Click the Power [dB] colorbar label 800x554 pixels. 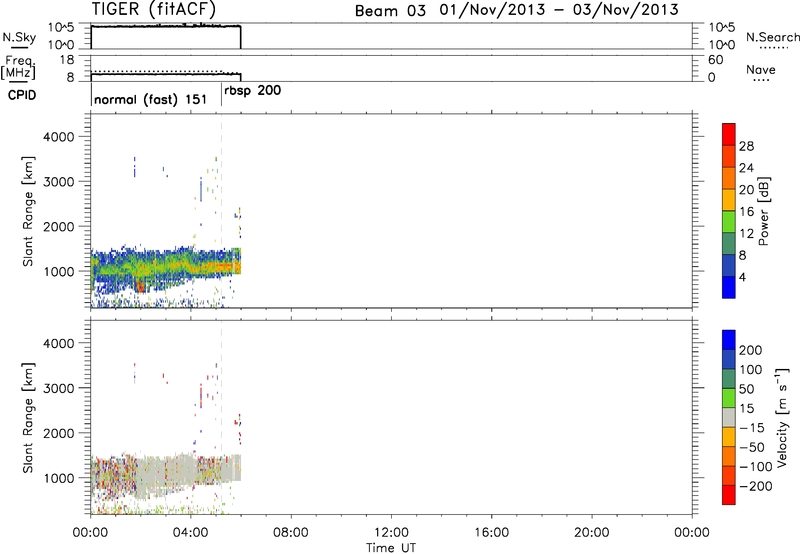click(x=763, y=211)
